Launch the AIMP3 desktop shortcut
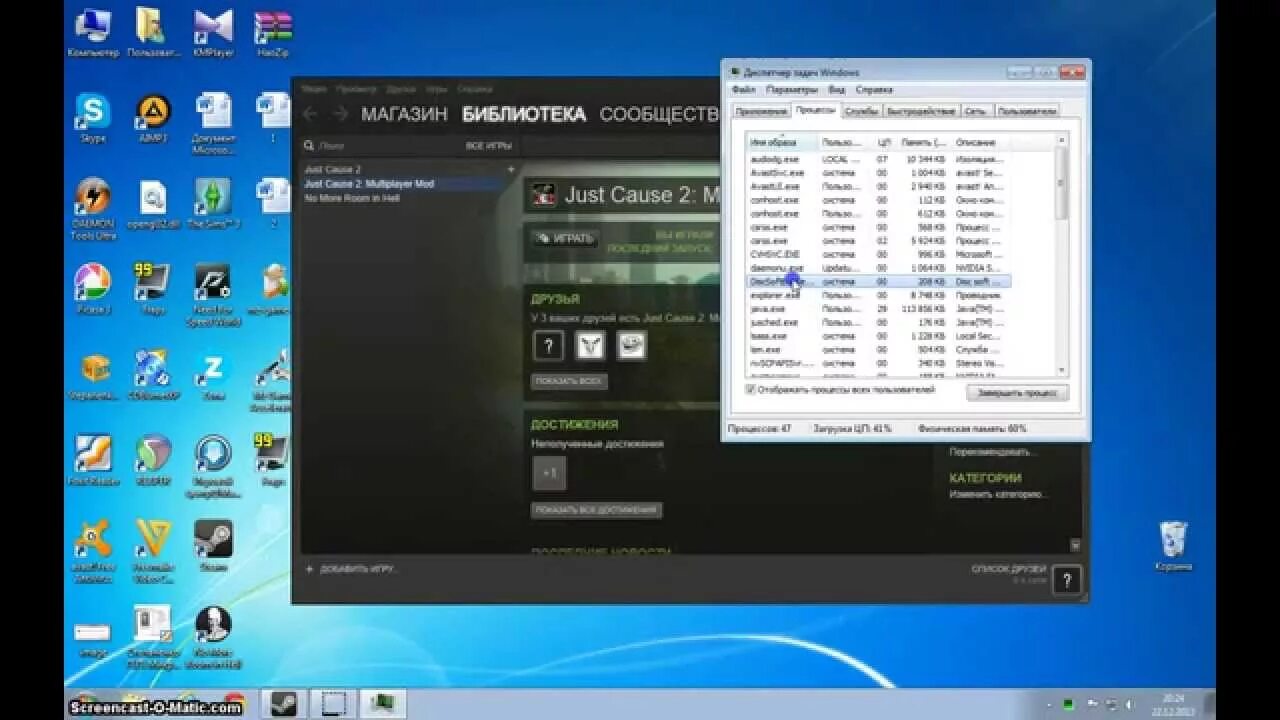This screenshot has width=1280, height=720. 153,118
